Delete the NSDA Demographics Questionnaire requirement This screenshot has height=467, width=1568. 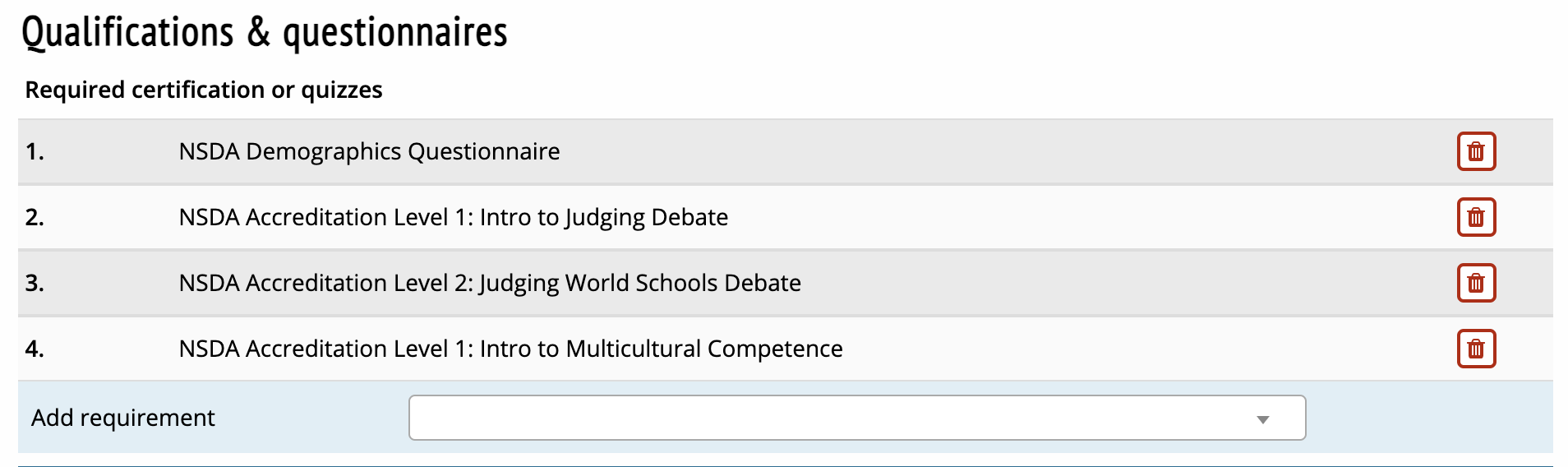(1476, 151)
